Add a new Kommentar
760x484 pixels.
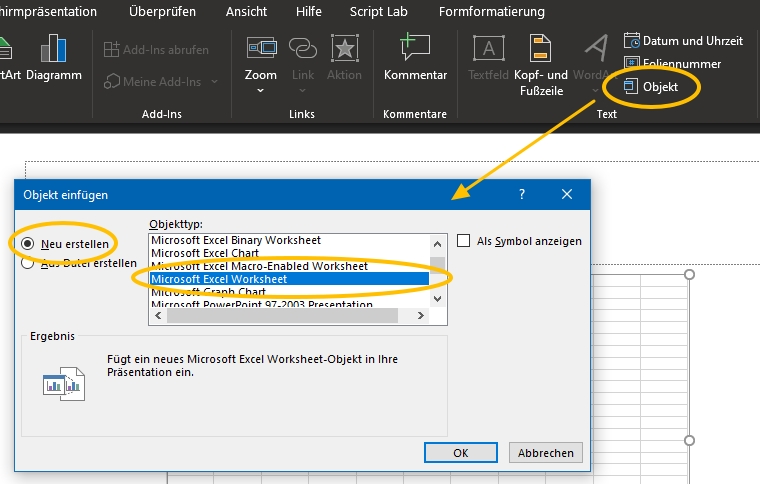415,57
